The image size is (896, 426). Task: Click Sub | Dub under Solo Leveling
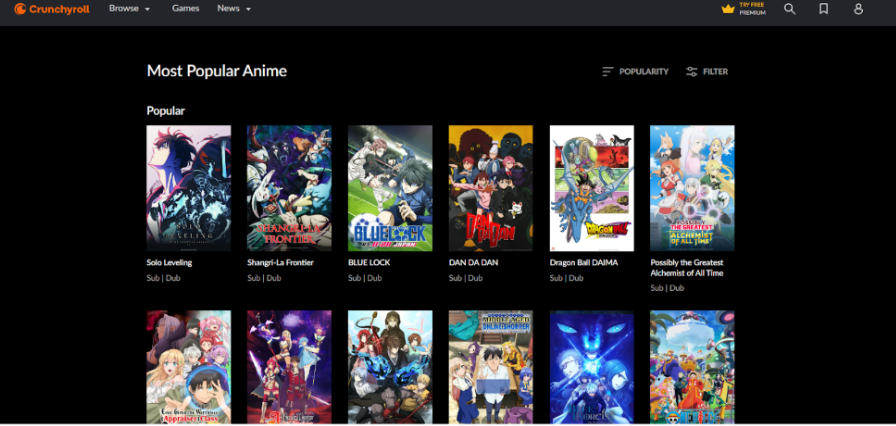point(163,278)
